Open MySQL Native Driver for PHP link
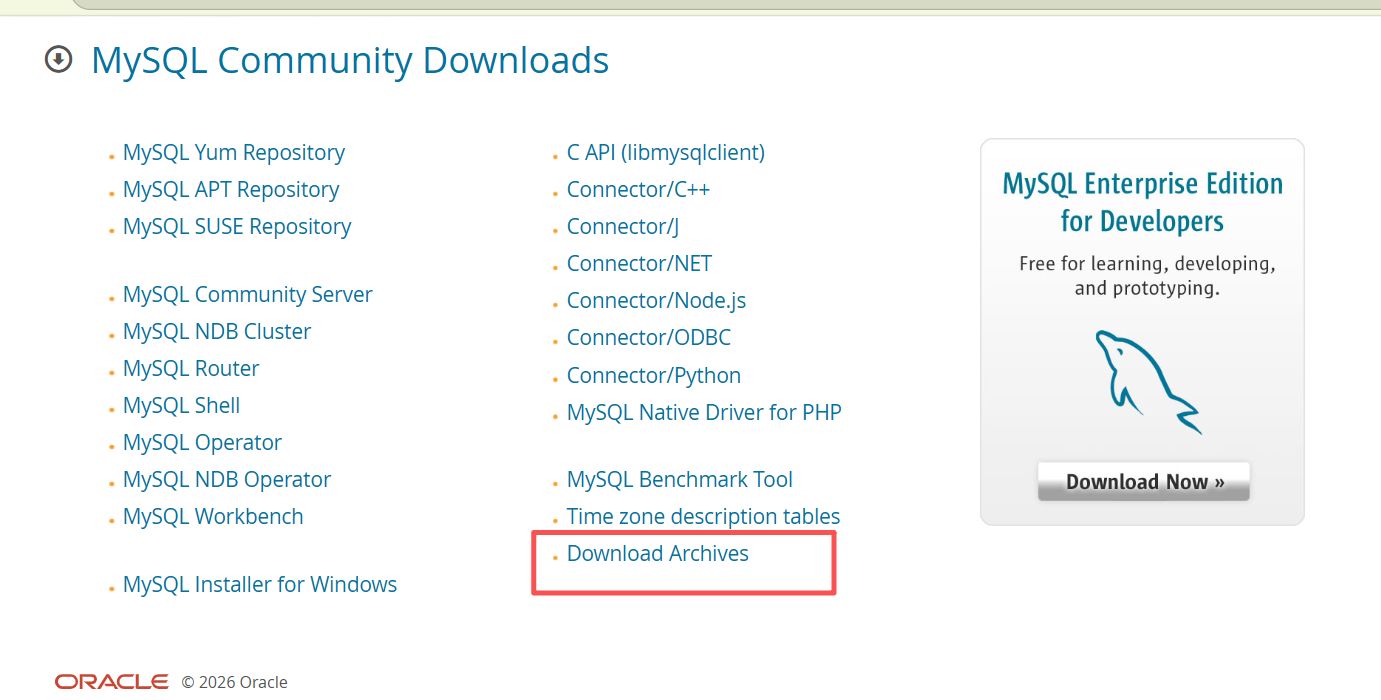The image size is (1381, 700). click(x=704, y=413)
